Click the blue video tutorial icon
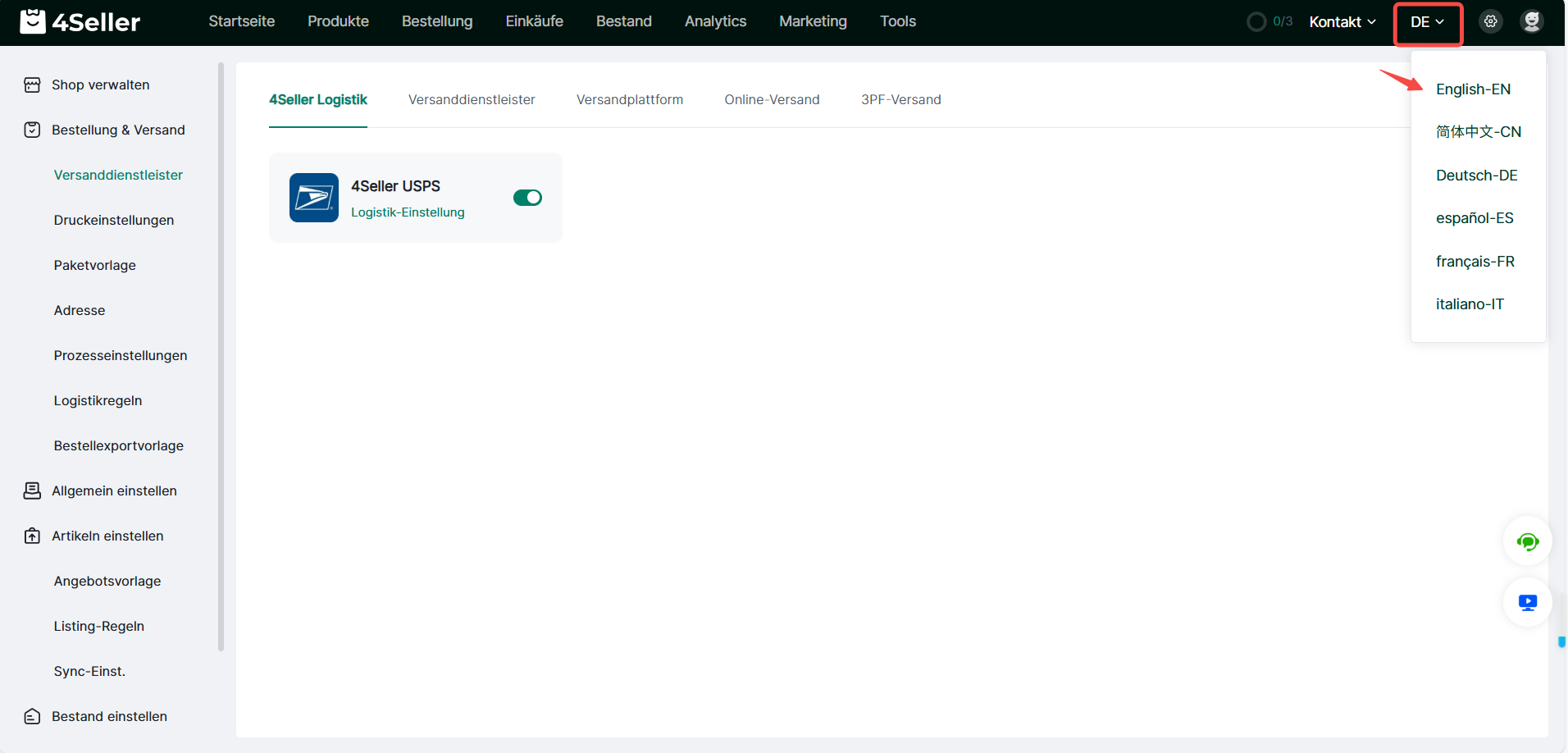The width and height of the screenshot is (1568, 753). (x=1527, y=603)
